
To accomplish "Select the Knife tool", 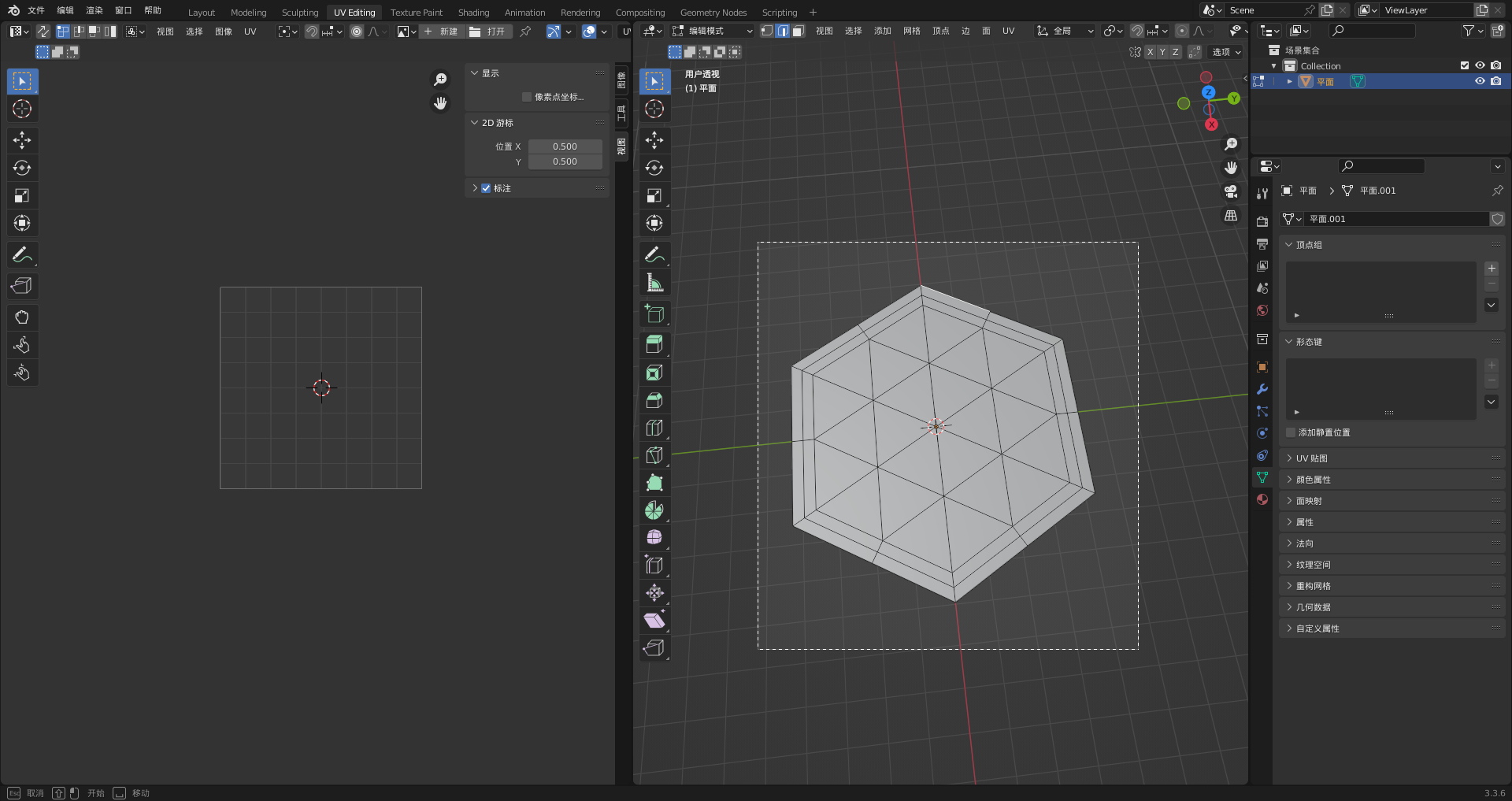I will tap(654, 455).
